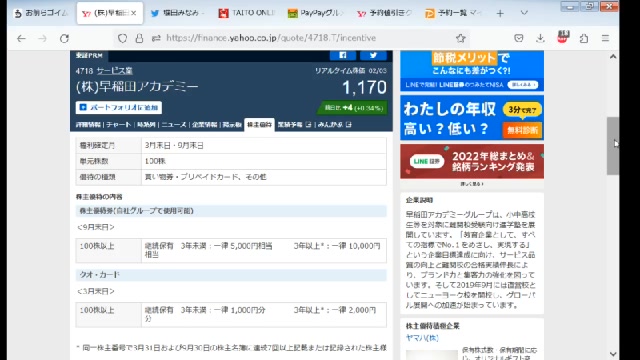This screenshot has height=360, width=640.
Task: Click the stock price 1,170
Action: 364,87
